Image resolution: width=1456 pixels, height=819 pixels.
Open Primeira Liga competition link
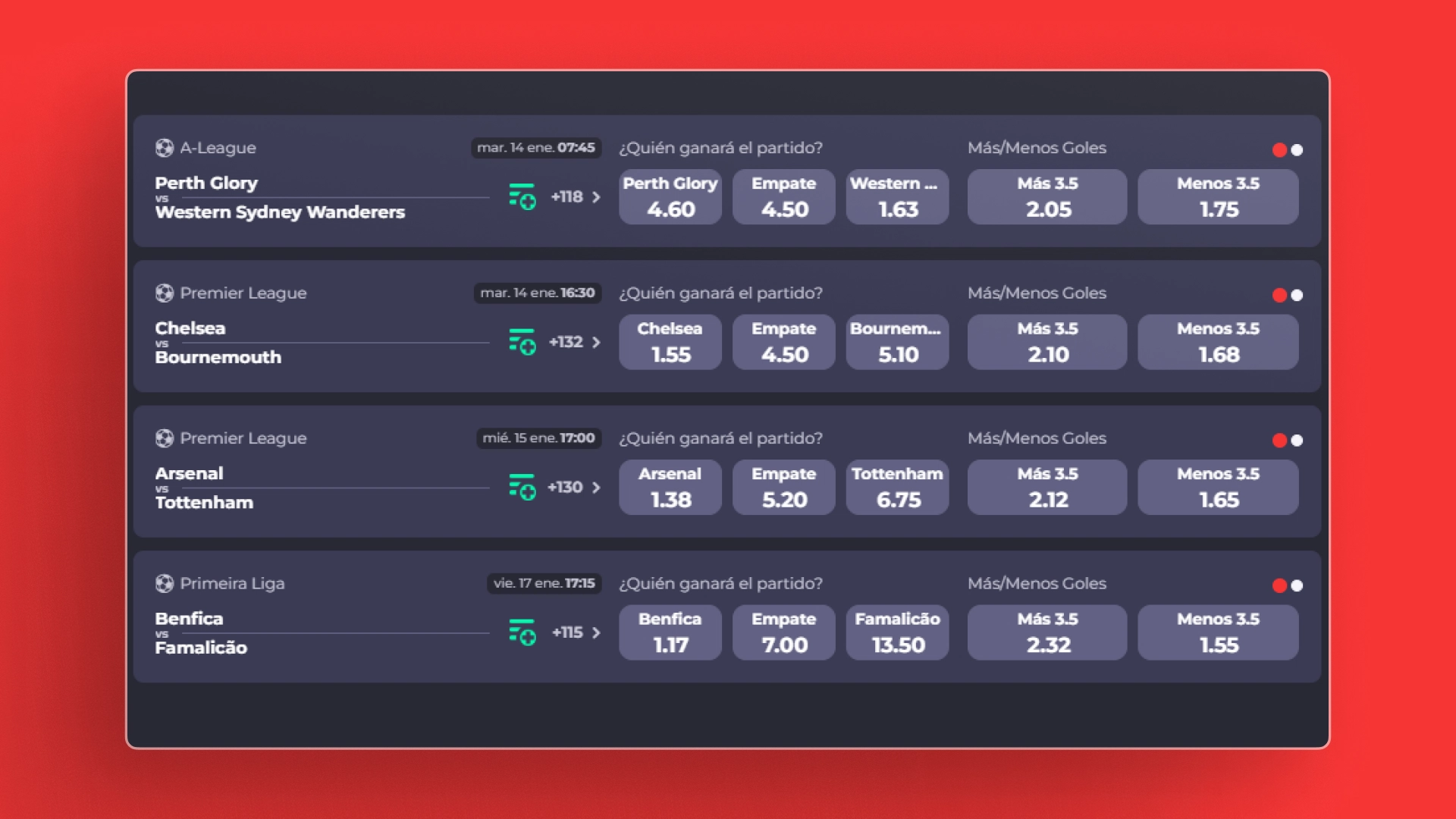pyautogui.click(x=232, y=584)
